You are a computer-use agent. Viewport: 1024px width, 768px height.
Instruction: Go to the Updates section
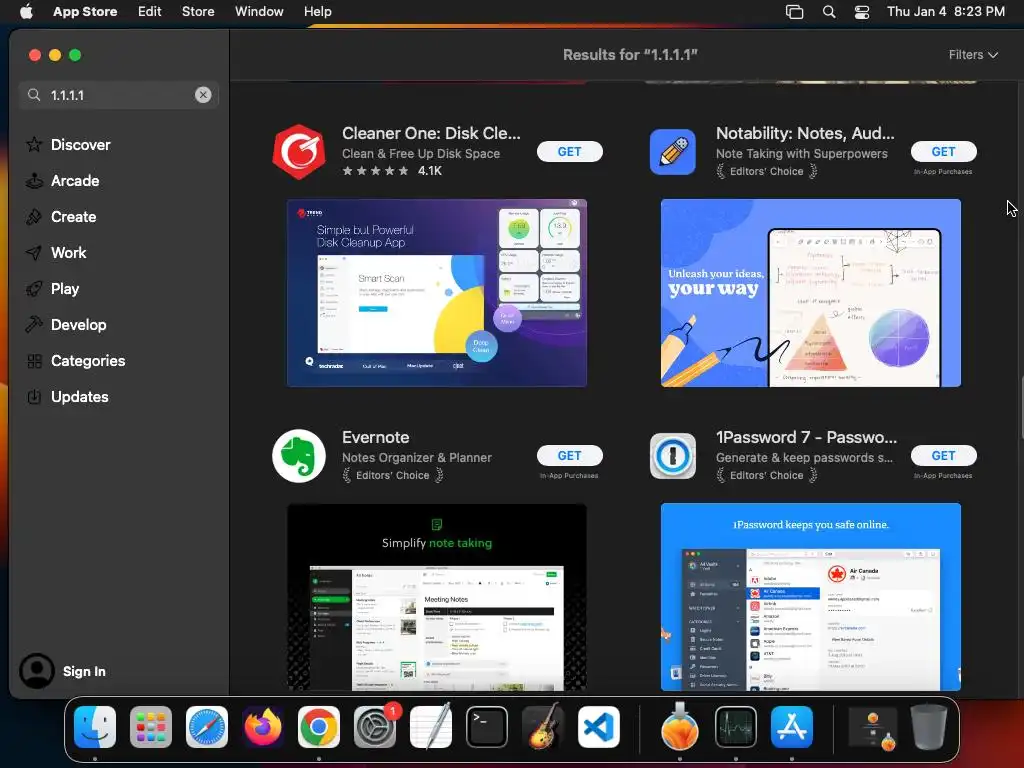click(x=80, y=396)
